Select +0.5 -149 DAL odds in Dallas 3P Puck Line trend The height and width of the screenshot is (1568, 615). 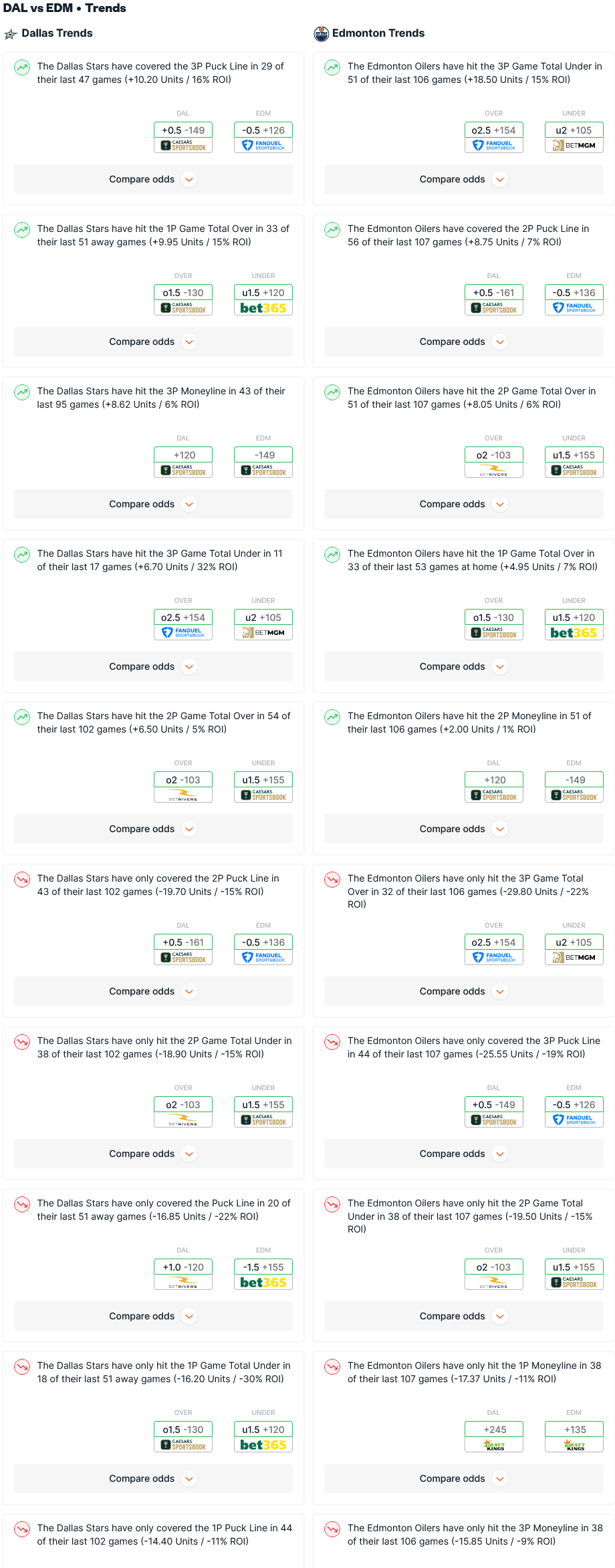(x=183, y=130)
